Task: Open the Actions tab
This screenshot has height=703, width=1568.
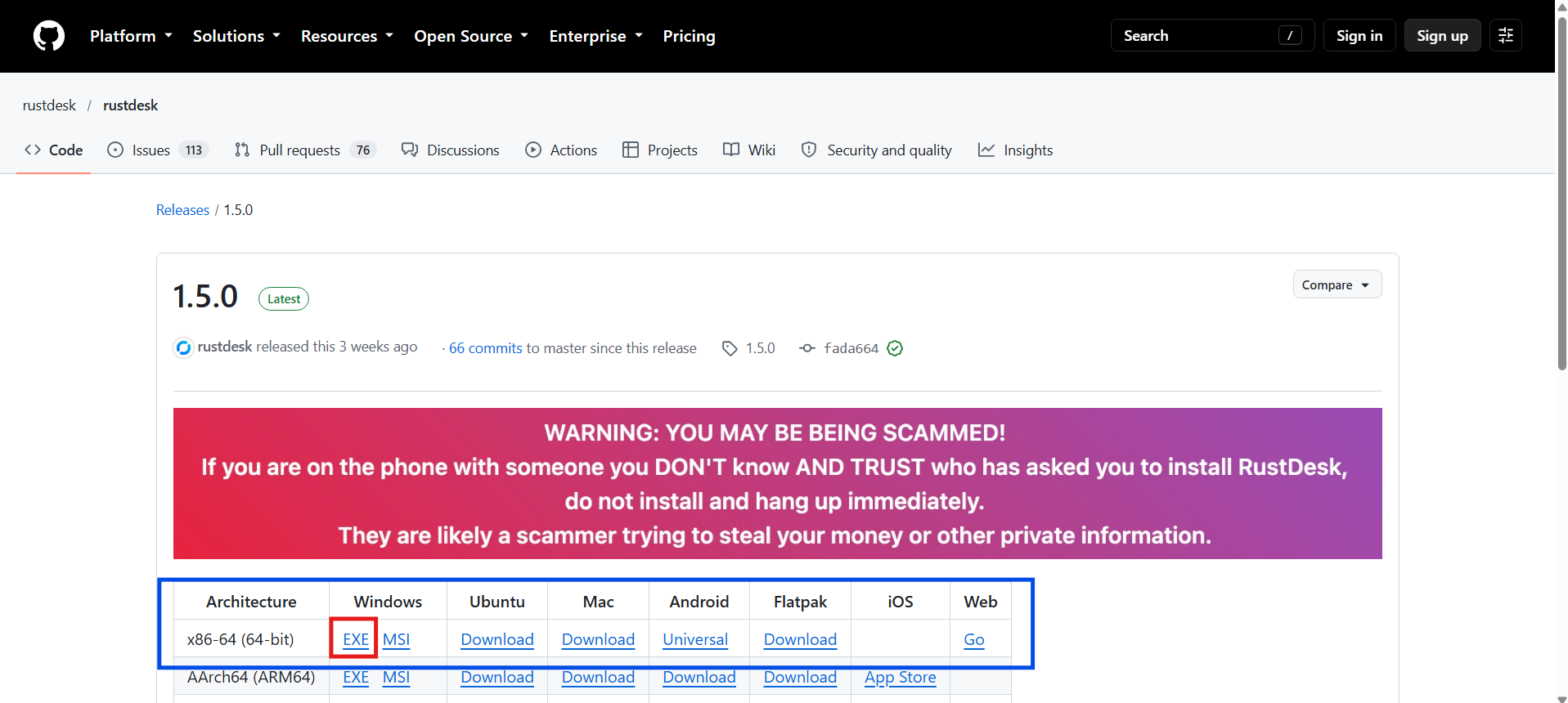Action: coord(561,150)
